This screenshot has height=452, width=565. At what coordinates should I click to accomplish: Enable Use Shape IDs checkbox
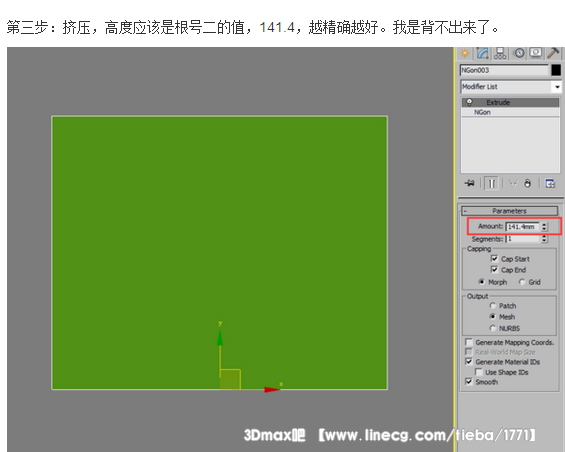point(479,372)
